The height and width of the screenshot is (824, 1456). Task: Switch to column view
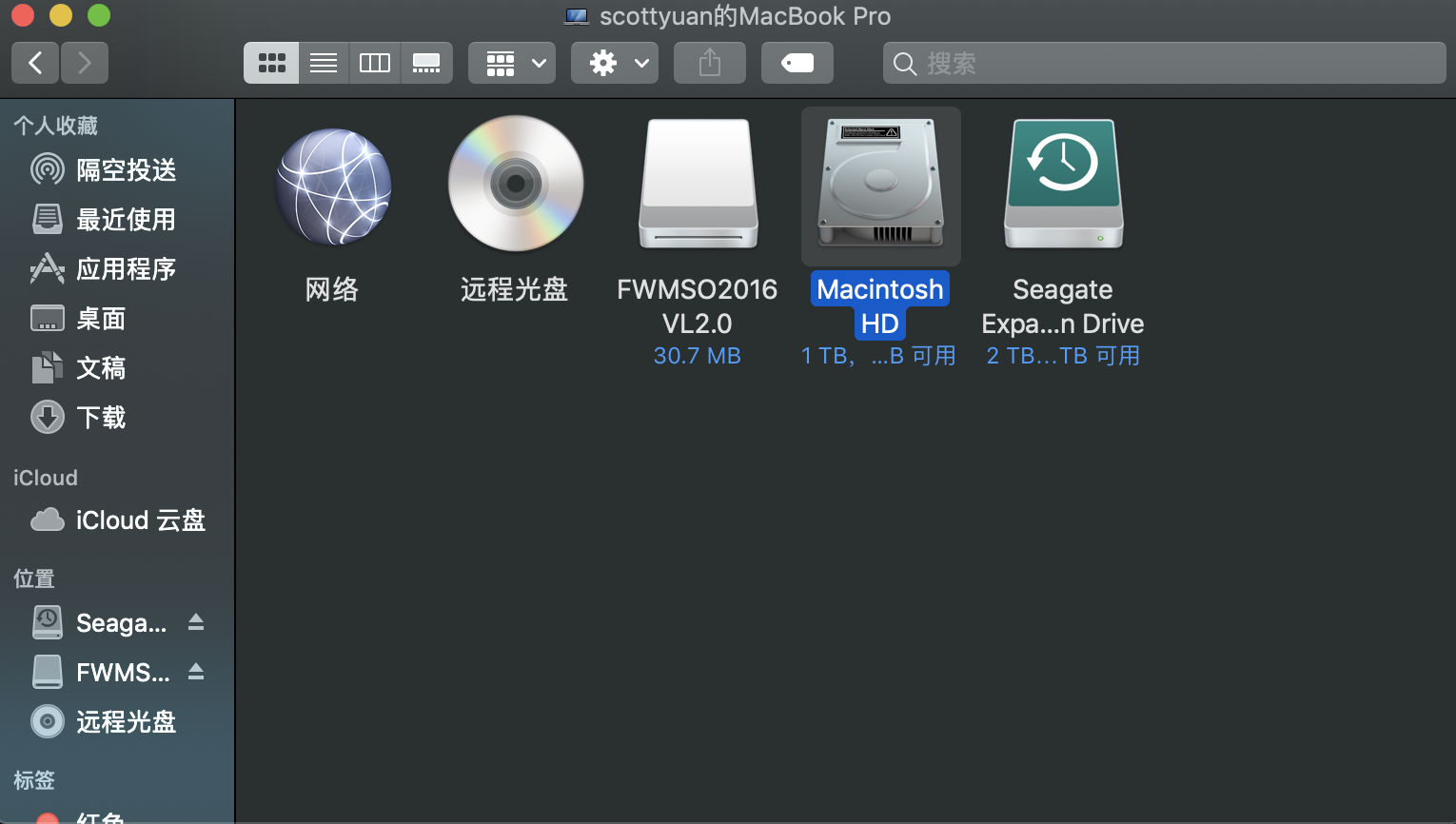pos(375,63)
